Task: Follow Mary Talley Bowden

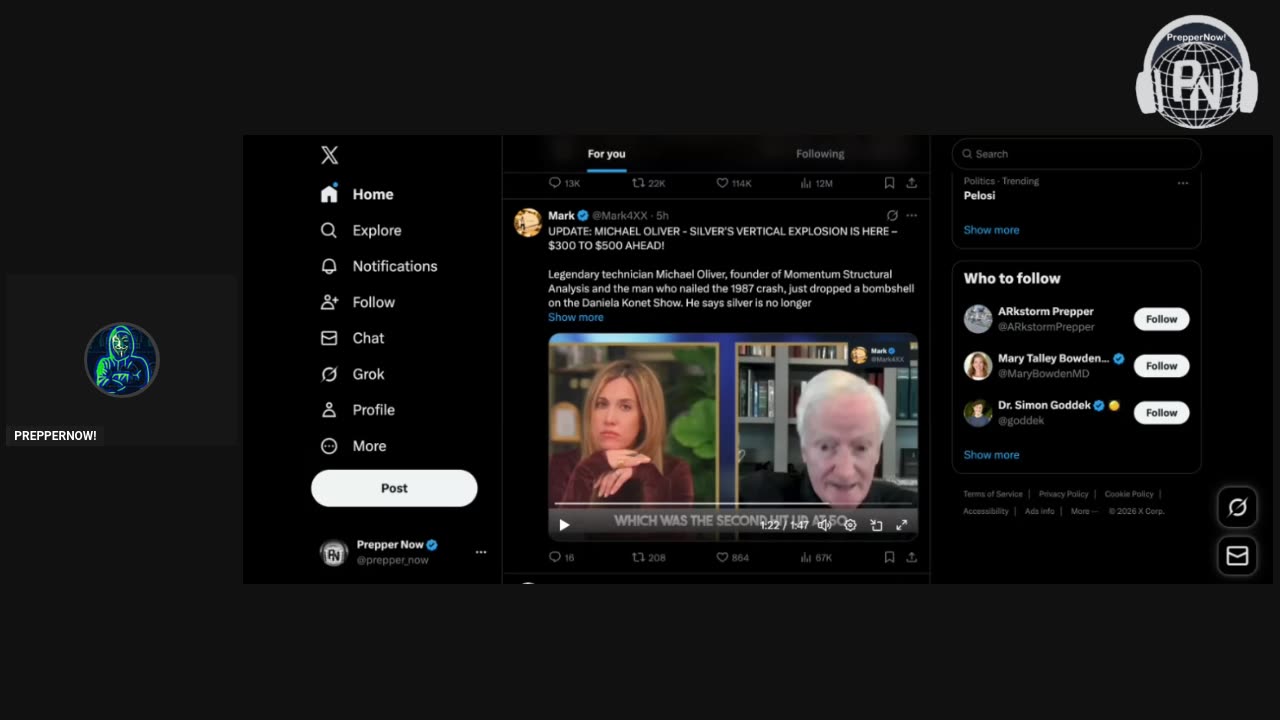Action: pos(1161,366)
